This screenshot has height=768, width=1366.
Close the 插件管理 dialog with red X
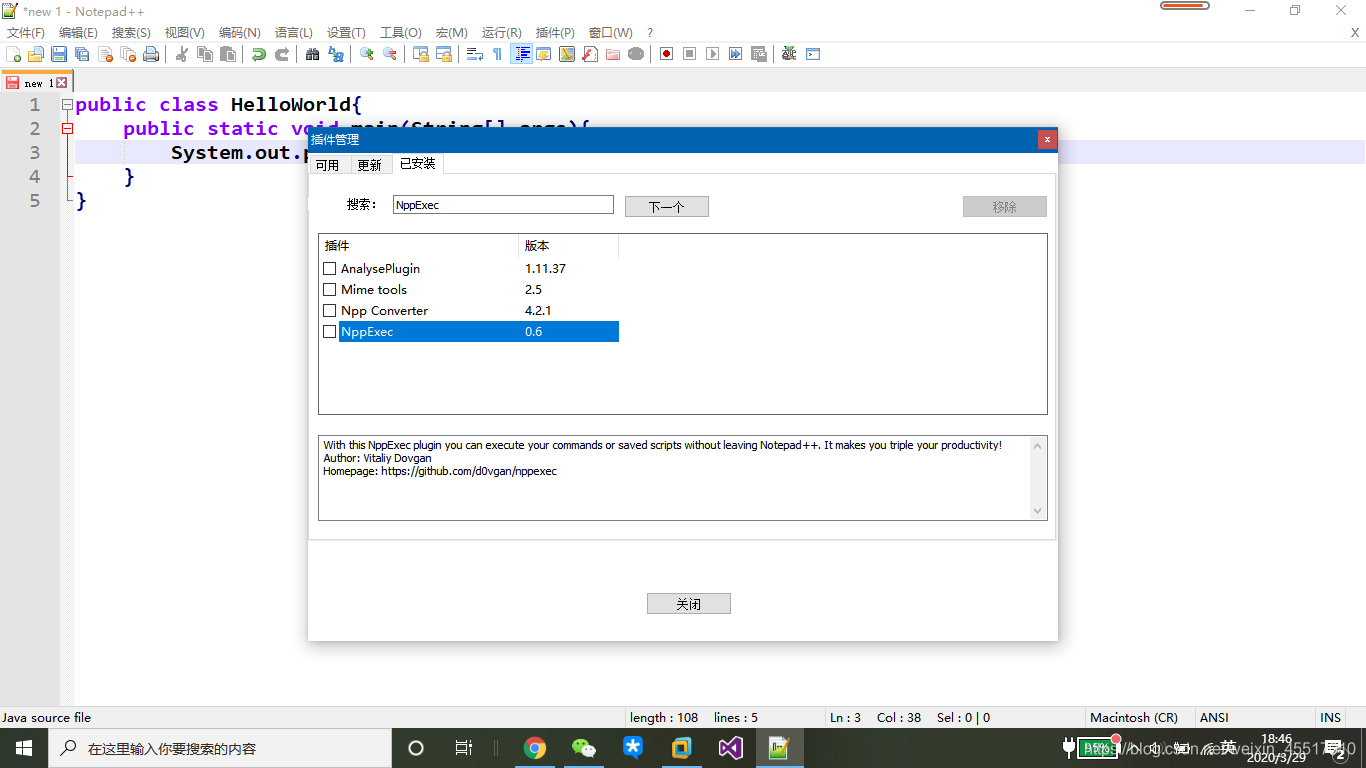1047,140
